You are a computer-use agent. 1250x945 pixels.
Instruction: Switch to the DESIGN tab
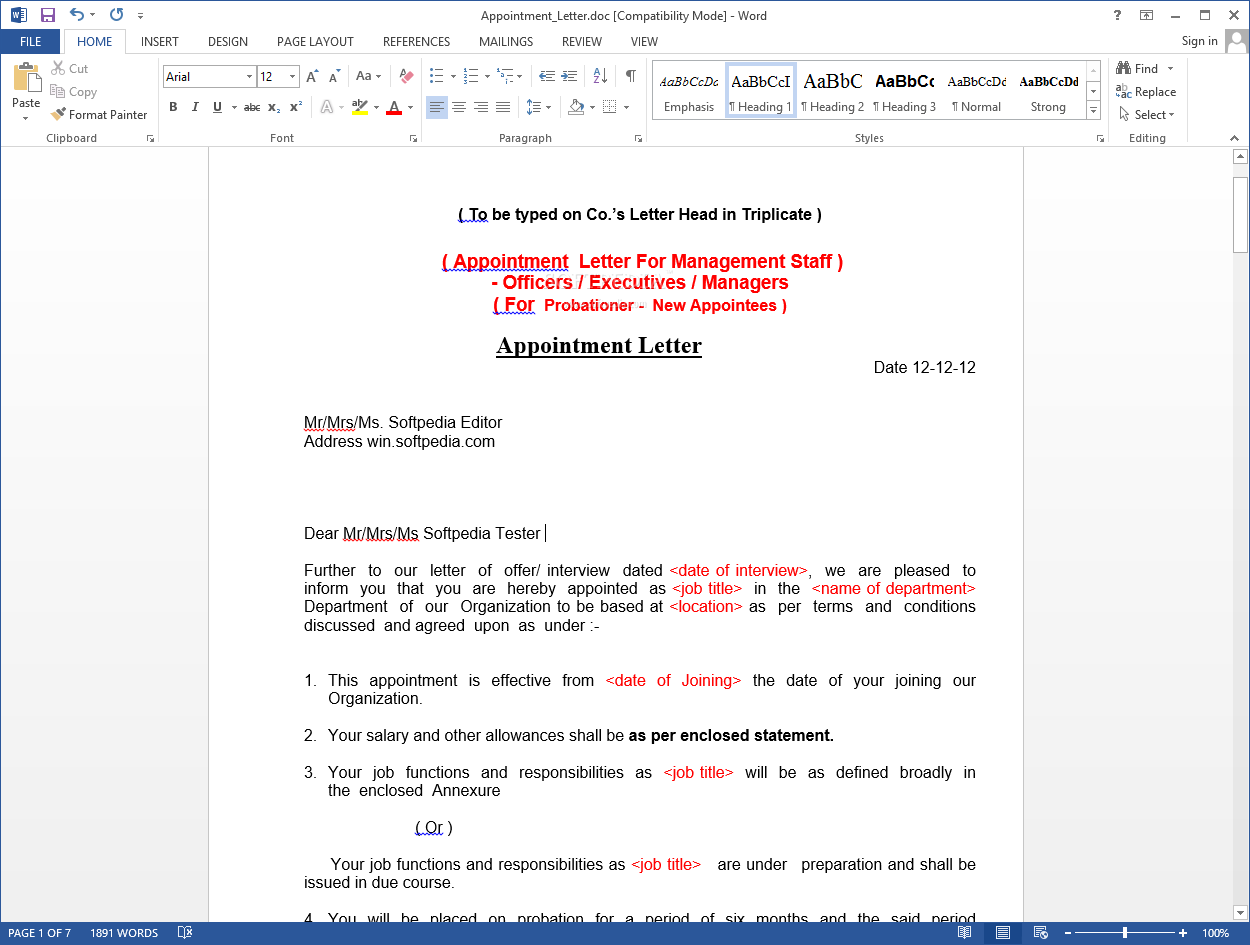point(228,42)
